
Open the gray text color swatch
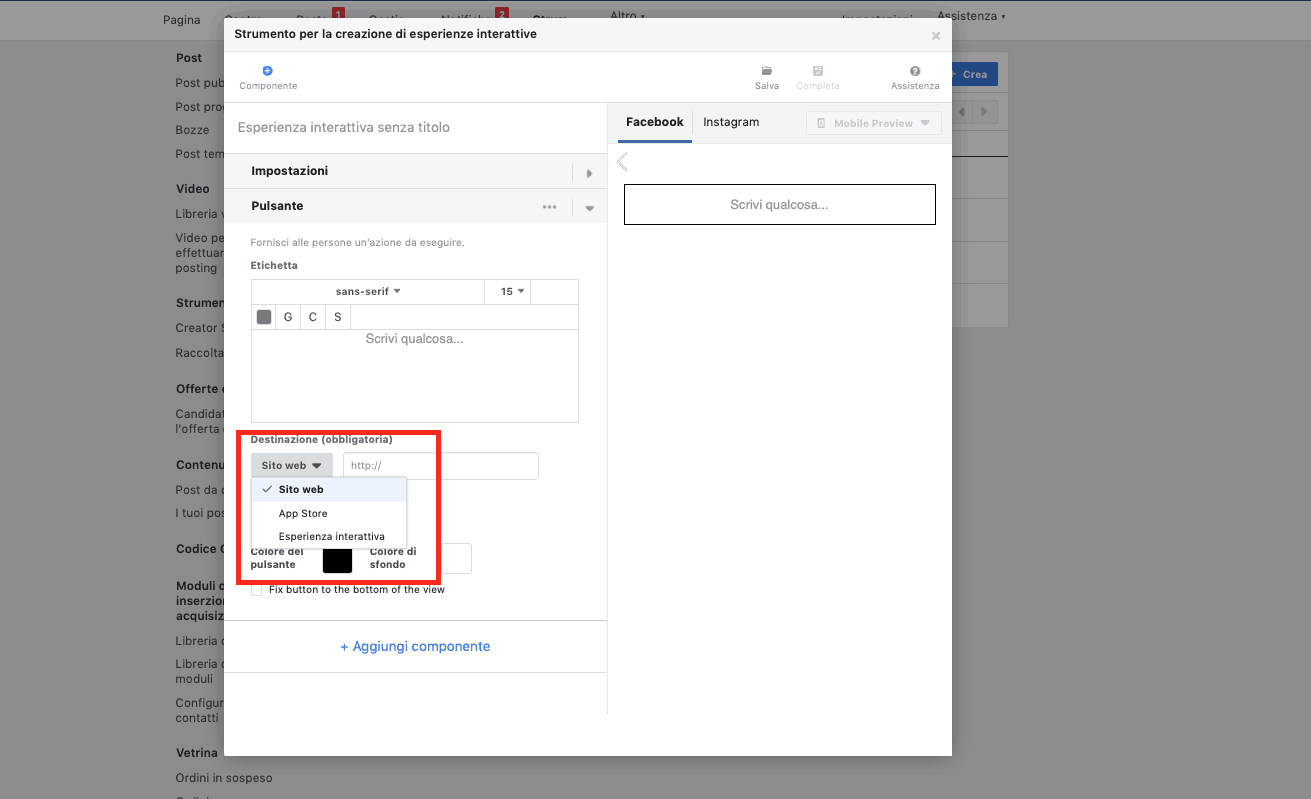[x=264, y=317]
